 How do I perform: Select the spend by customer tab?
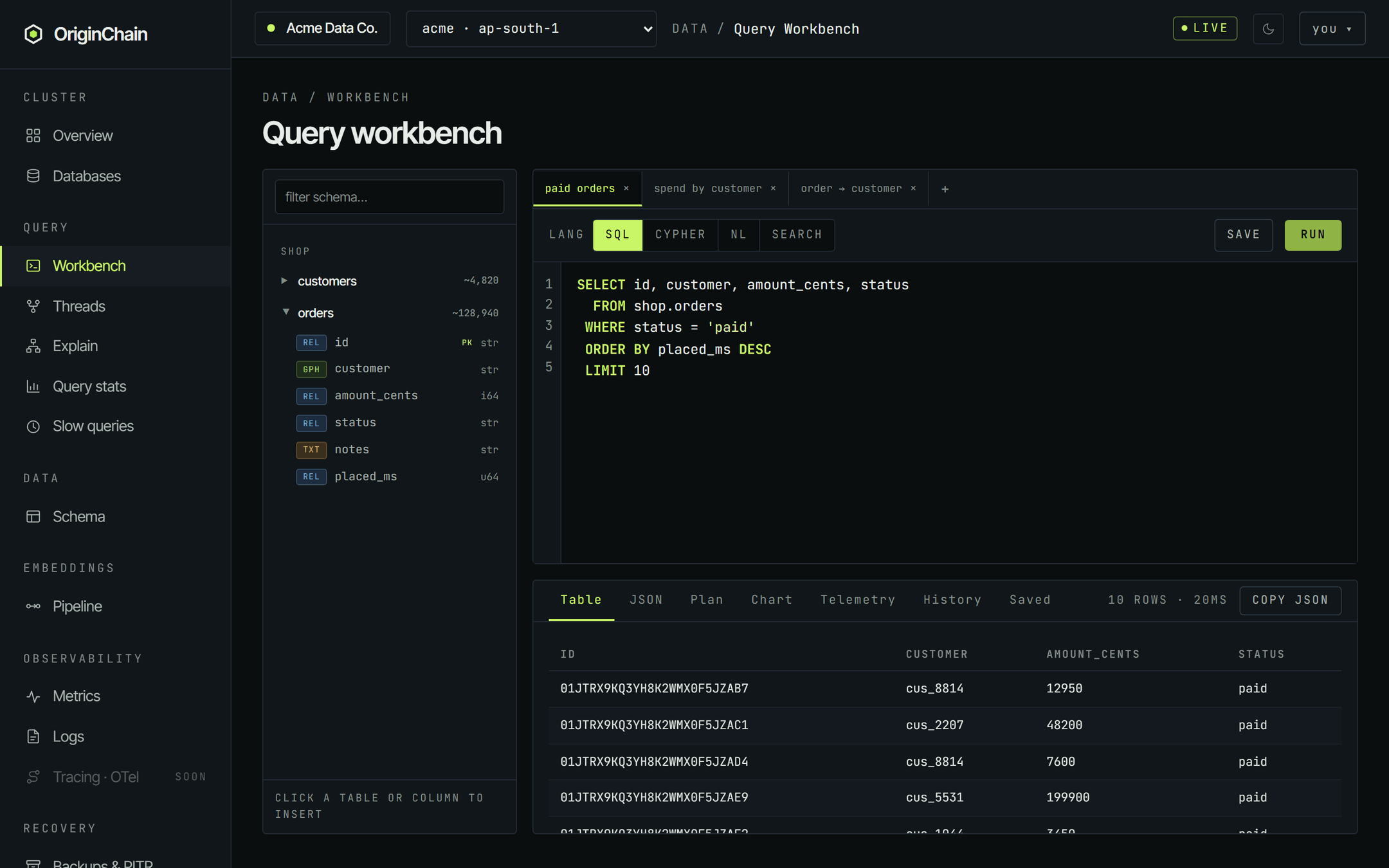coord(707,188)
